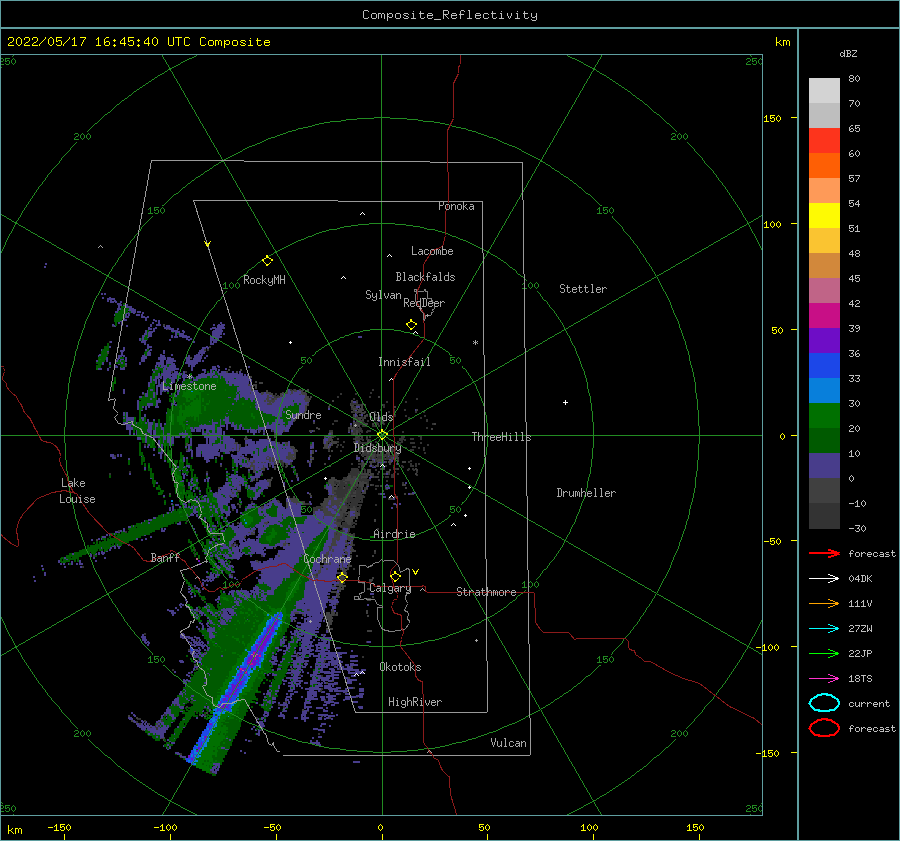Select the magenta 18TS arrow icon
This screenshot has width=900, height=841.
(x=824, y=679)
